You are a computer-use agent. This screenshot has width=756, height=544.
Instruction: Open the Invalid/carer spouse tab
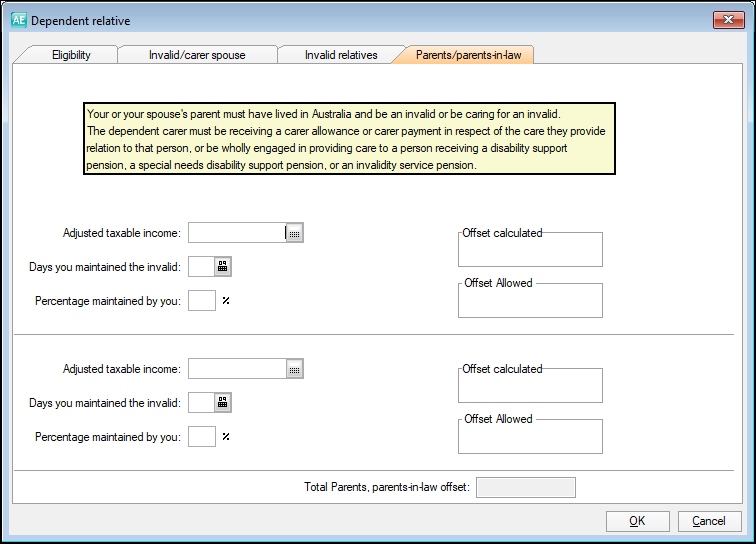point(197,55)
